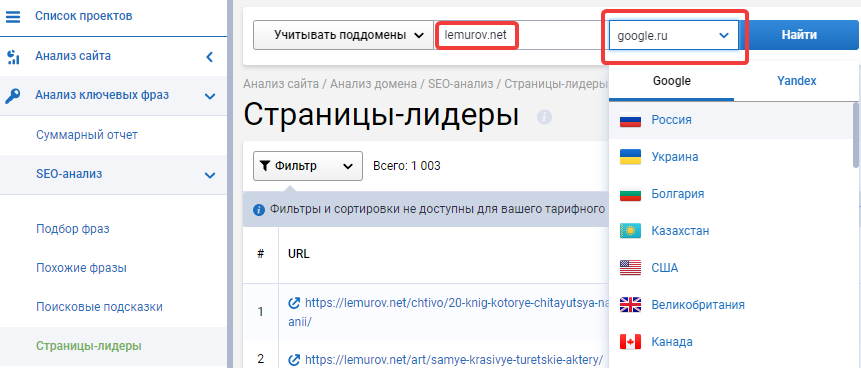The width and height of the screenshot is (861, 369).
Task: Click the URL column header
Action: [x=299, y=254]
